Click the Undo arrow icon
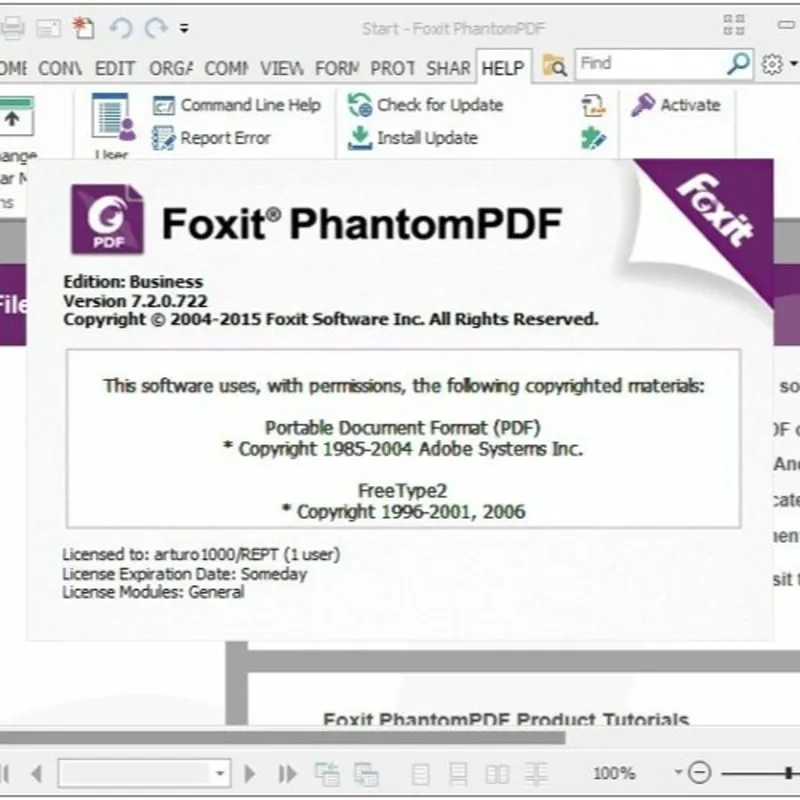The image size is (800, 800). click(x=121, y=28)
